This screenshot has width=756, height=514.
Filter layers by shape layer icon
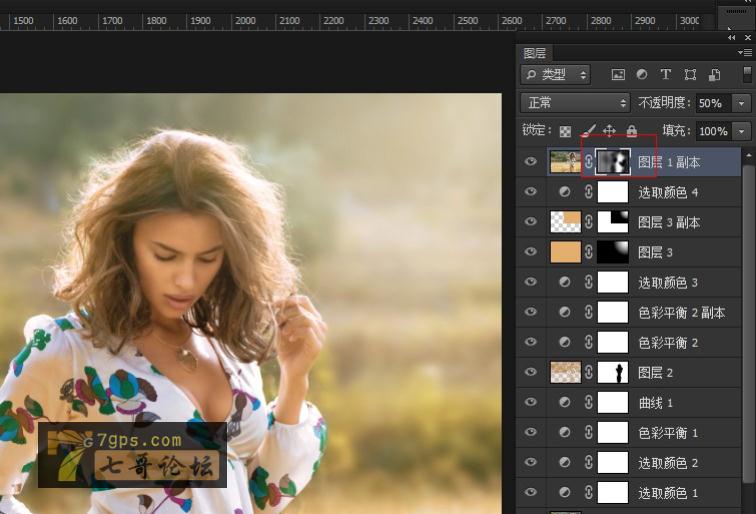[690, 74]
